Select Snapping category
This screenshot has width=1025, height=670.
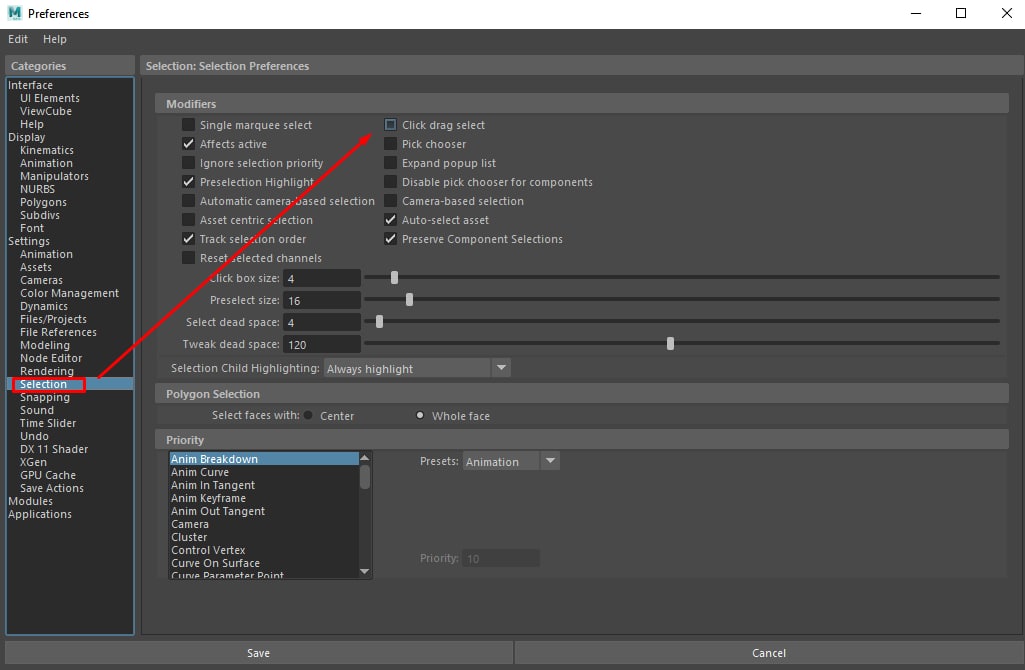pos(44,397)
